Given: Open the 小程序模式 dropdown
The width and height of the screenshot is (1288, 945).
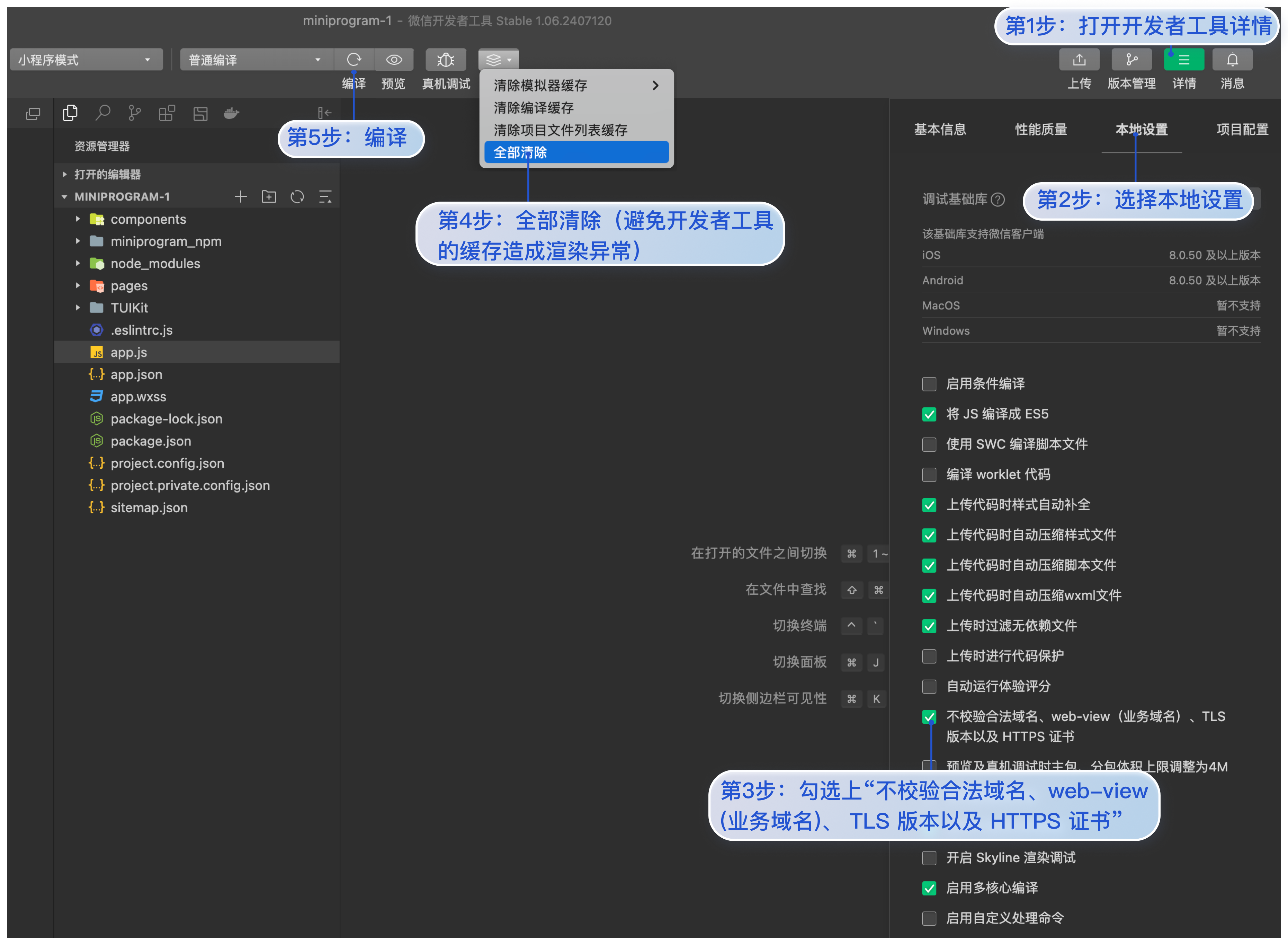Looking at the screenshot, I should pyautogui.click(x=86, y=60).
